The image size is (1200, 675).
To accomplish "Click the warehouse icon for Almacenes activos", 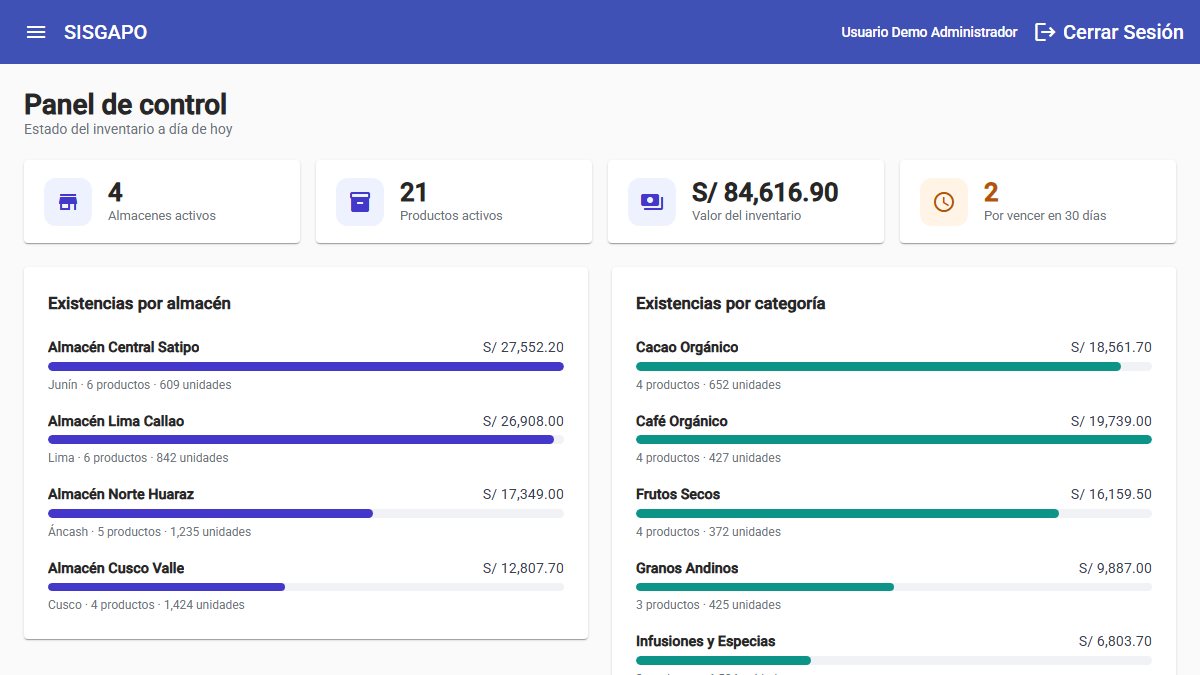I will coord(68,202).
